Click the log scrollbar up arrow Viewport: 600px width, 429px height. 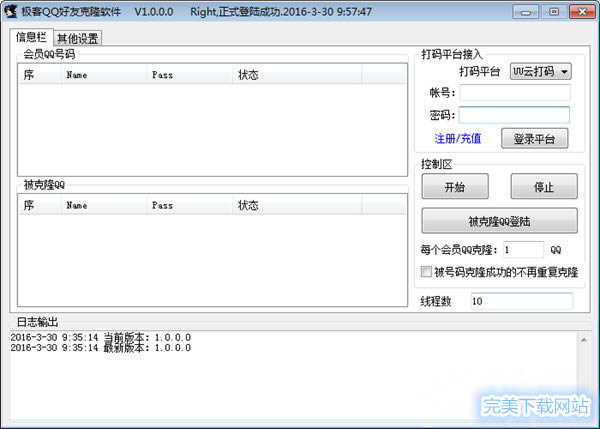click(584, 340)
